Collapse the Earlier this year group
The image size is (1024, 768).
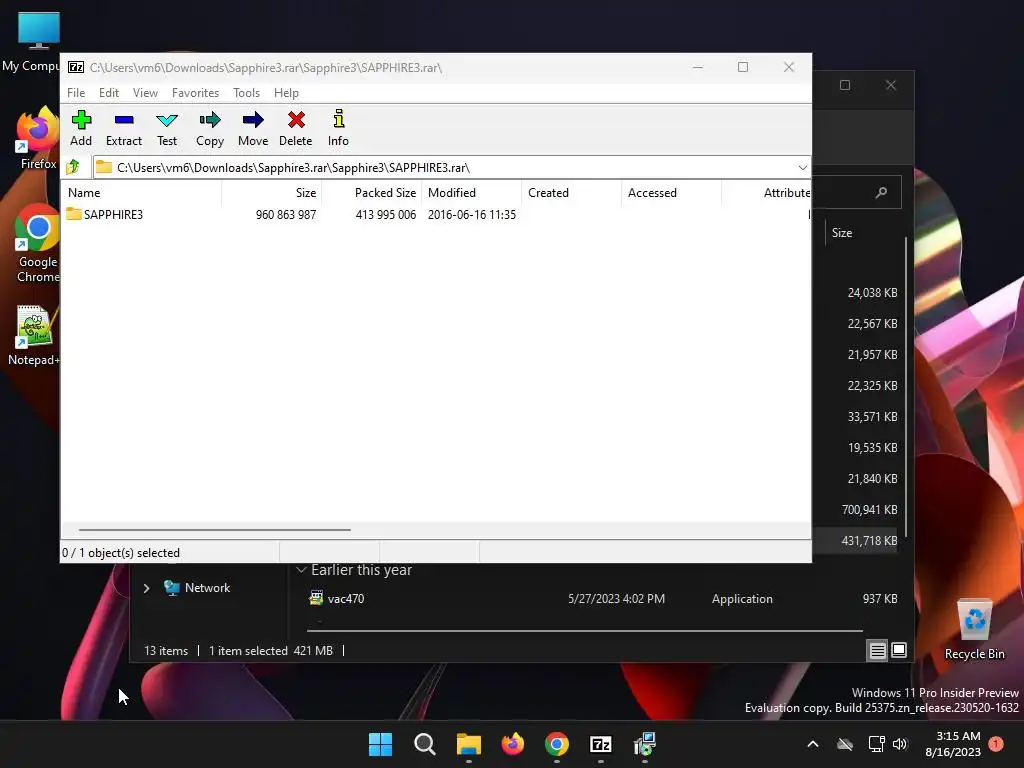[x=301, y=570]
